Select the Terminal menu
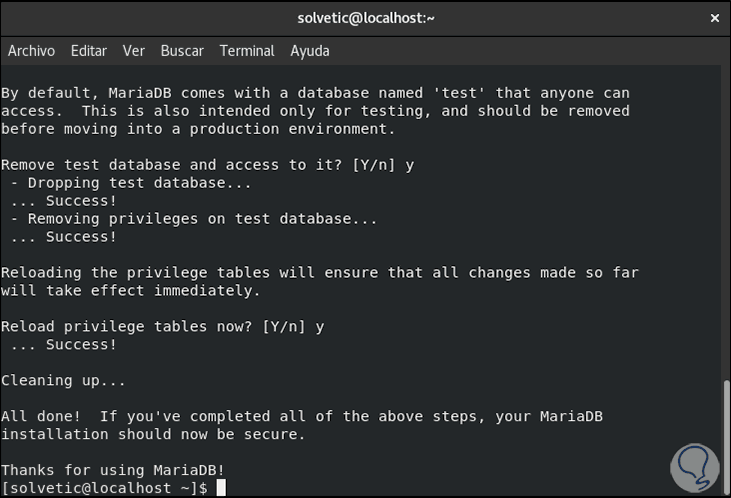The image size is (731, 498). pos(247,50)
